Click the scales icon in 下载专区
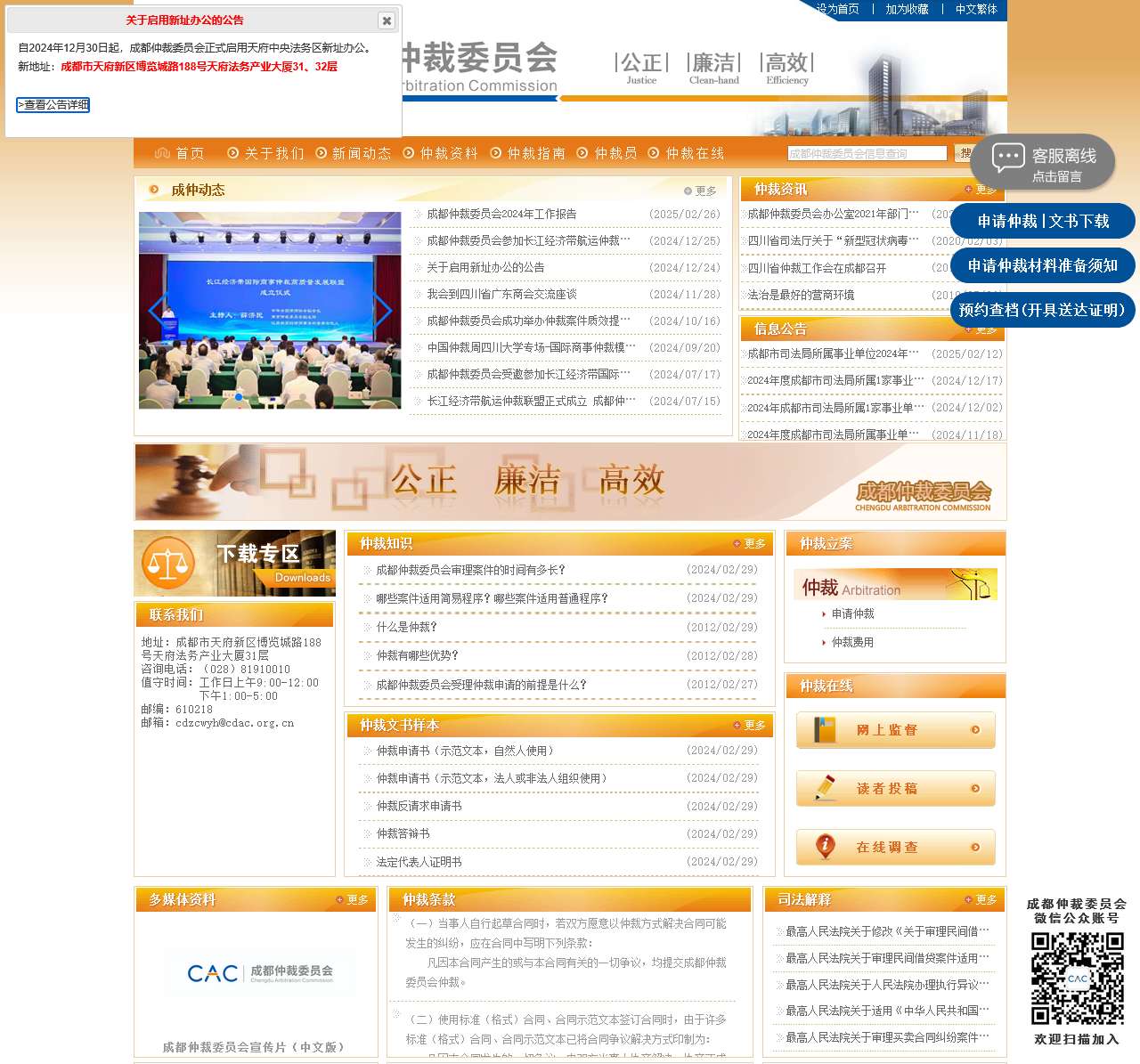The width and height of the screenshot is (1140, 1064). coord(167,563)
